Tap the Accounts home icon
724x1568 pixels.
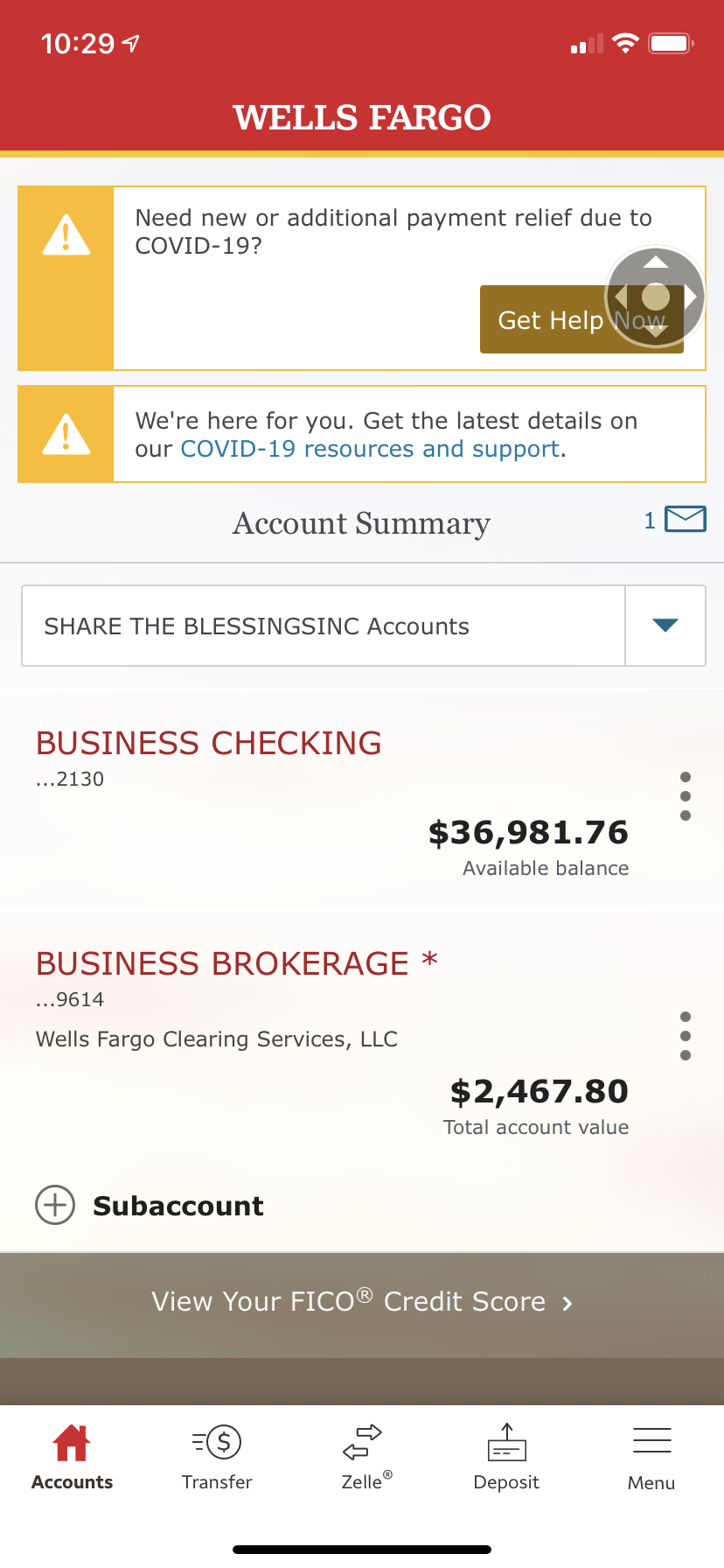(x=72, y=1444)
